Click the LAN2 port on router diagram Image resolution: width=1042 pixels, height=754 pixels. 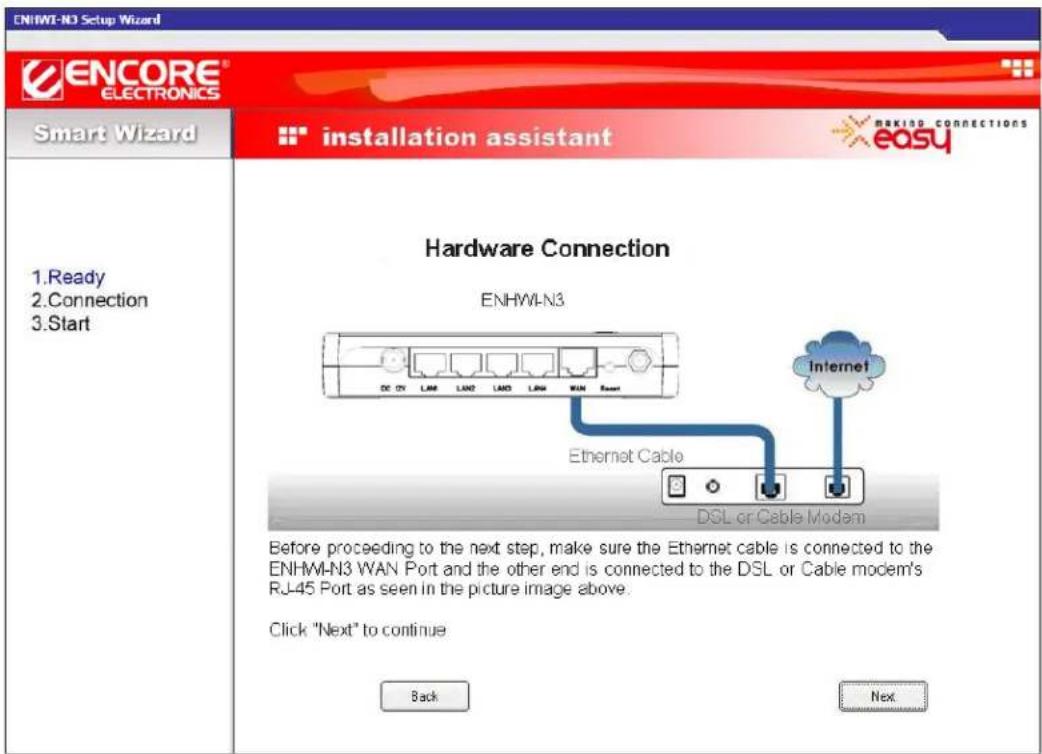point(466,364)
